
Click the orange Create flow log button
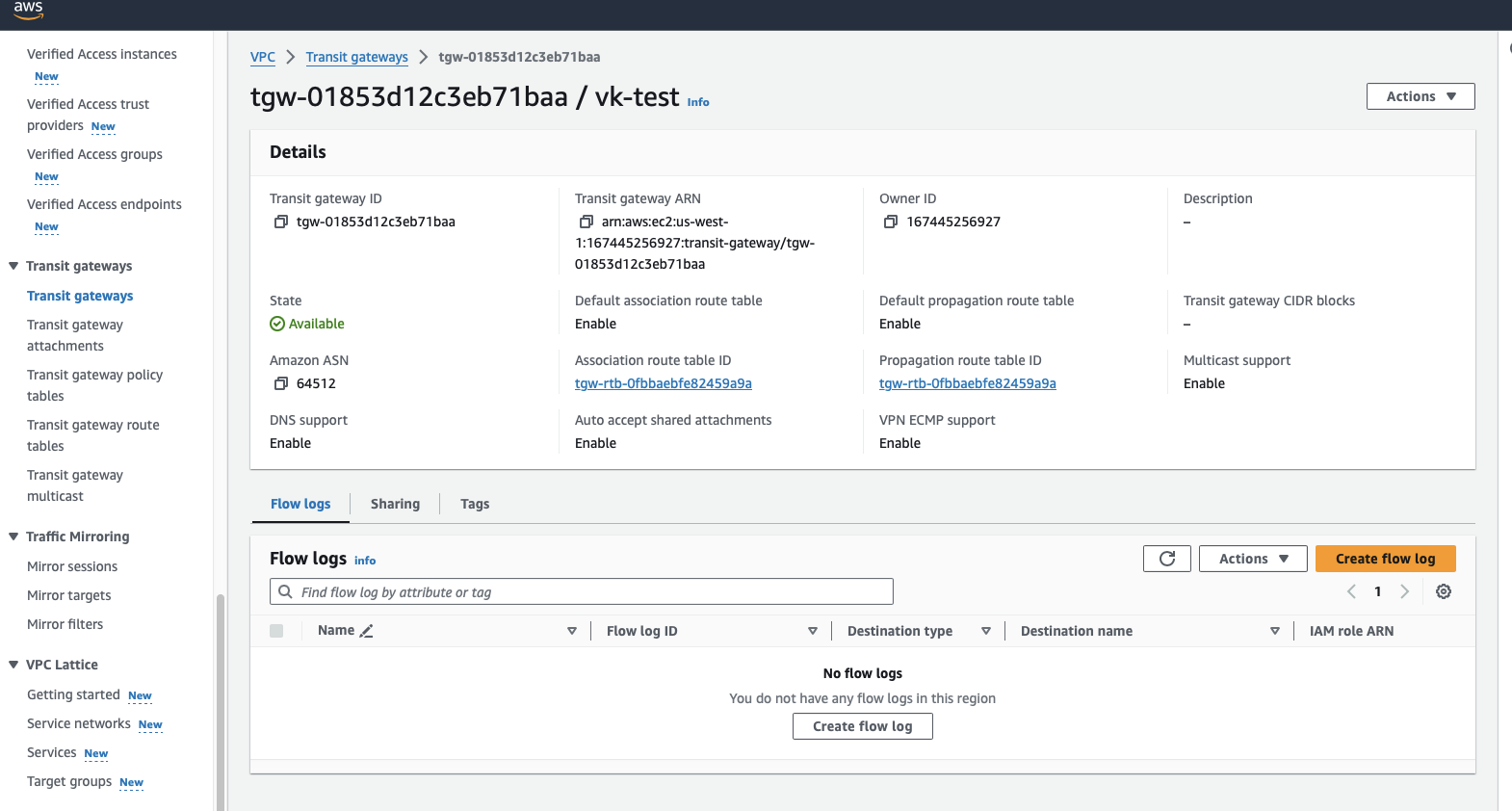pyautogui.click(x=1384, y=559)
